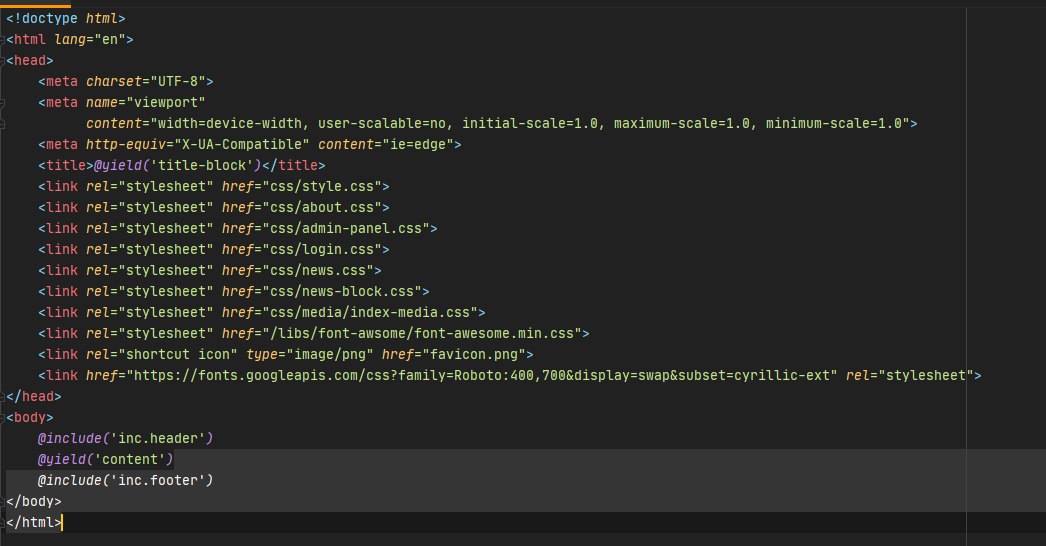Click the css/login.css href
This screenshot has width=1046, height=546.
322,250
